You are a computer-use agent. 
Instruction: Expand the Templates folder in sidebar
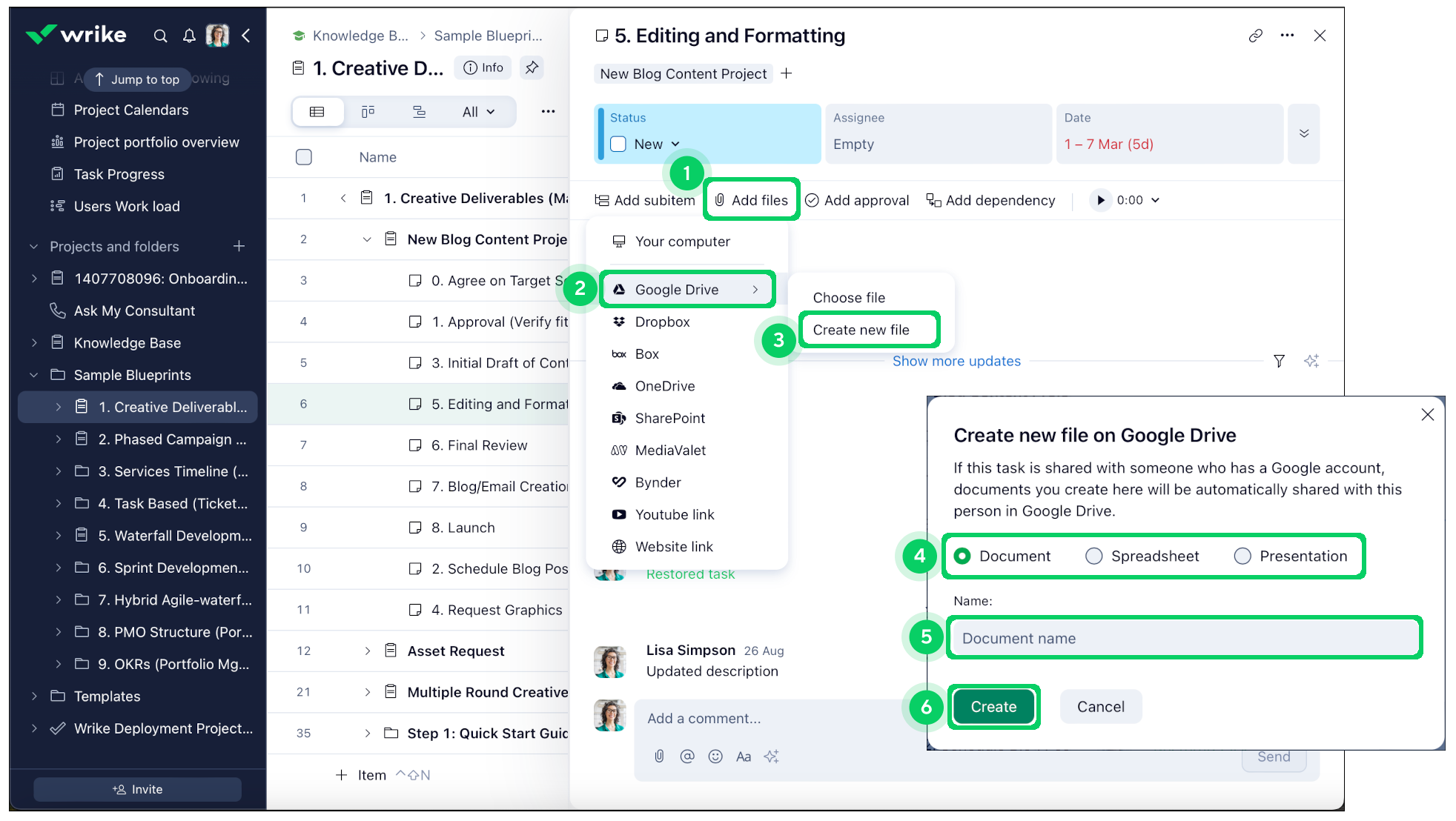[34, 697]
